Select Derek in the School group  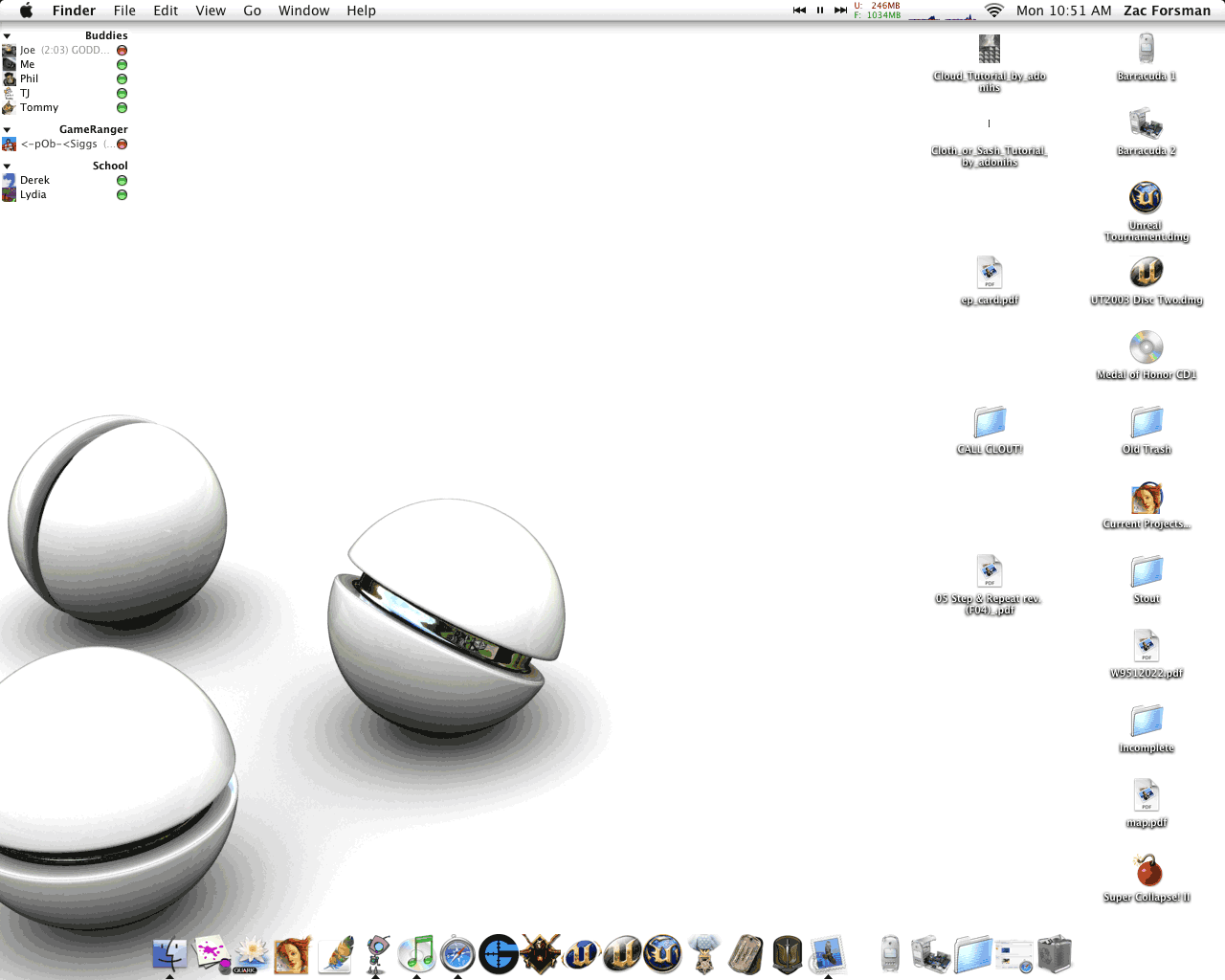pyautogui.click(x=65, y=180)
